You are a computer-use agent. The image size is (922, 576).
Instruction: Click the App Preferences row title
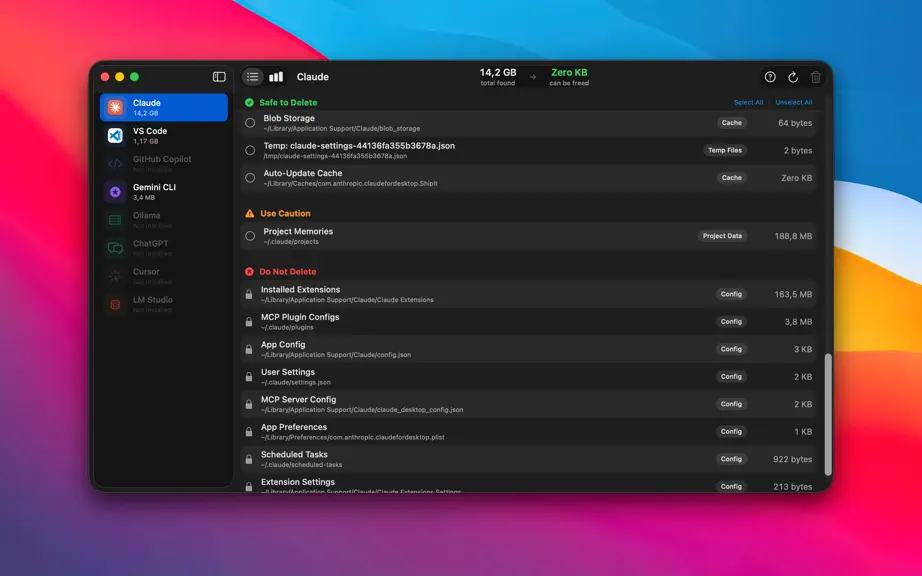(x=293, y=427)
